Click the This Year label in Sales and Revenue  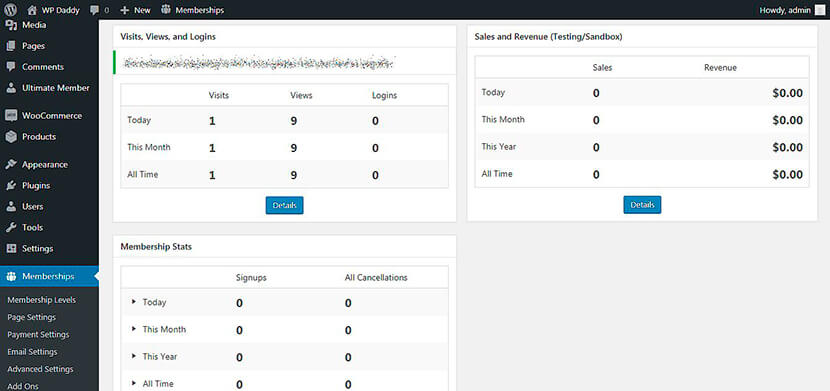point(499,147)
